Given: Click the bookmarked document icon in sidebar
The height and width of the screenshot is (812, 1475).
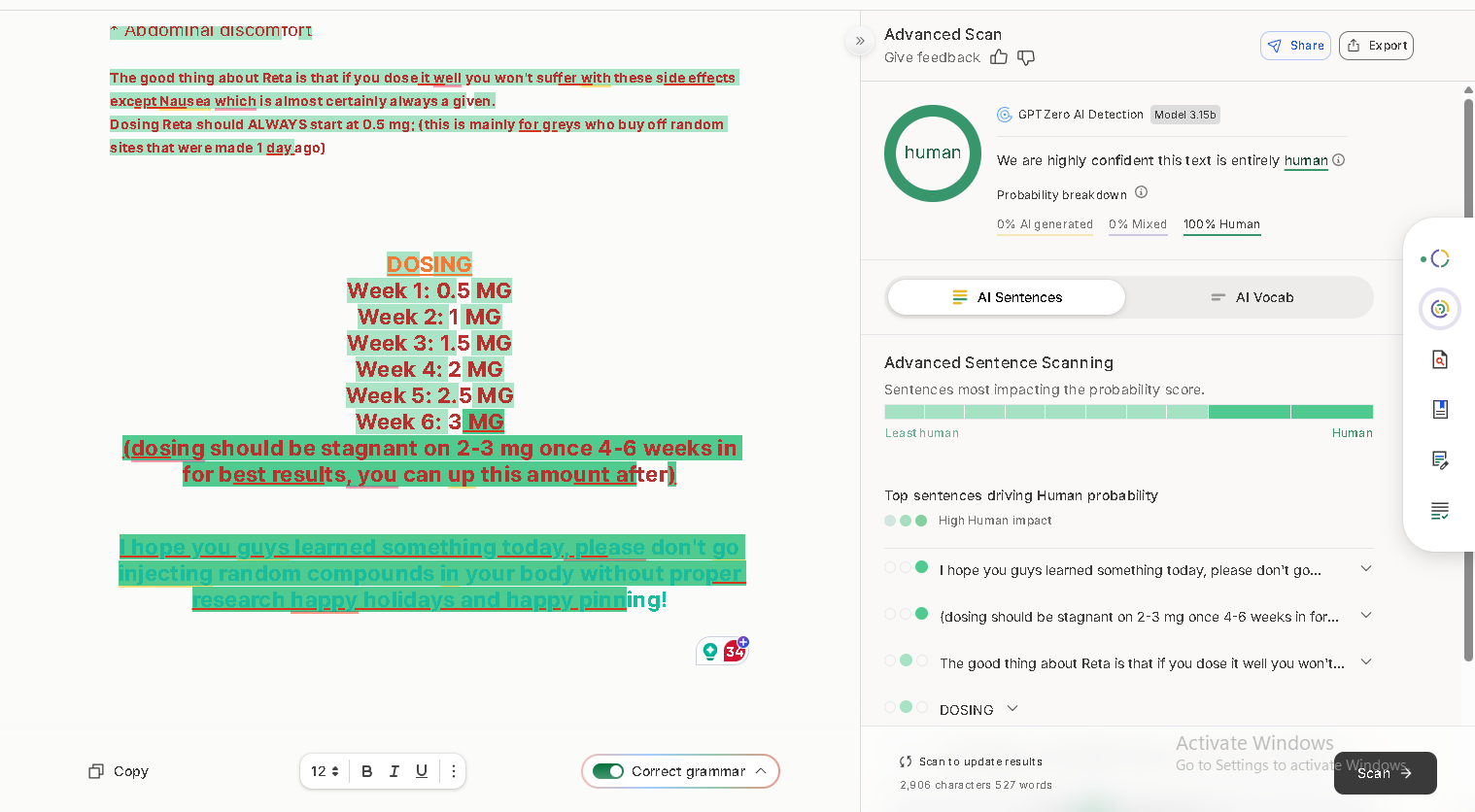Looking at the screenshot, I should point(1440,409).
